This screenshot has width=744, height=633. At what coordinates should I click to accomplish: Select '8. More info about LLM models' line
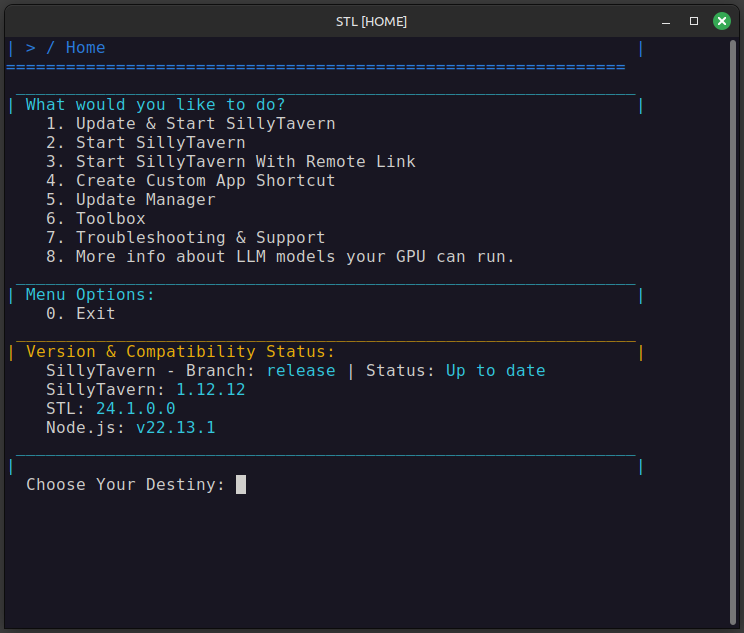(280, 257)
